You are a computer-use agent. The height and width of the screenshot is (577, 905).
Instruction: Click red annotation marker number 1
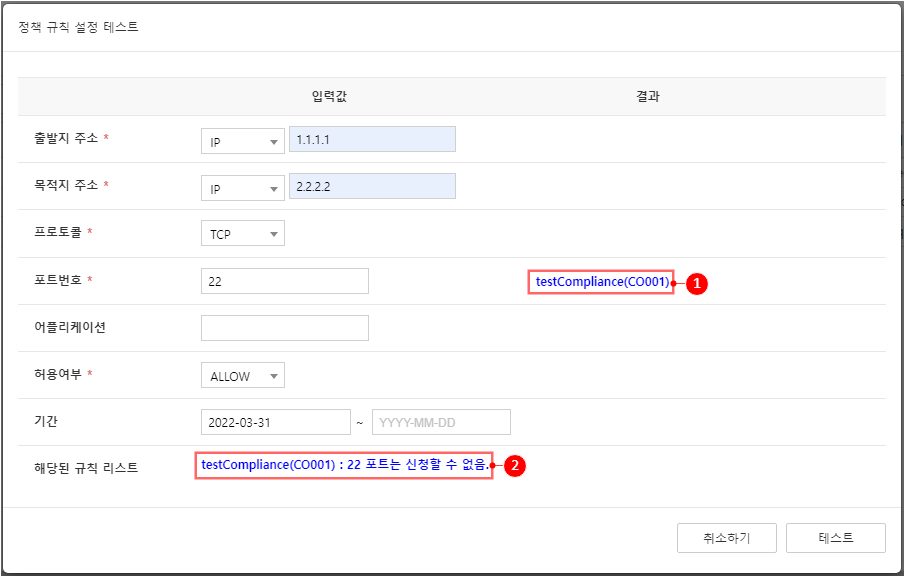(x=697, y=283)
